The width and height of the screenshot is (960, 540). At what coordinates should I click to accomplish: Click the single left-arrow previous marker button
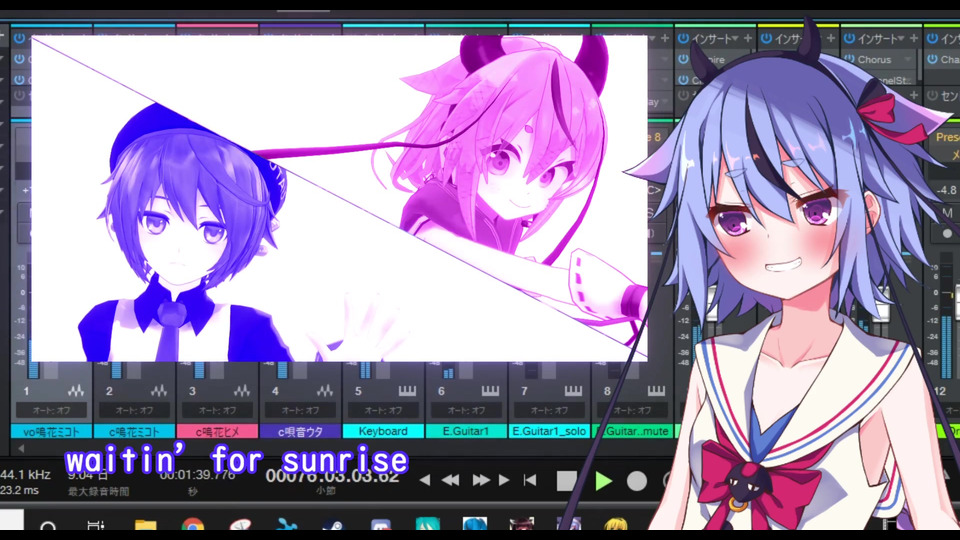(x=424, y=481)
